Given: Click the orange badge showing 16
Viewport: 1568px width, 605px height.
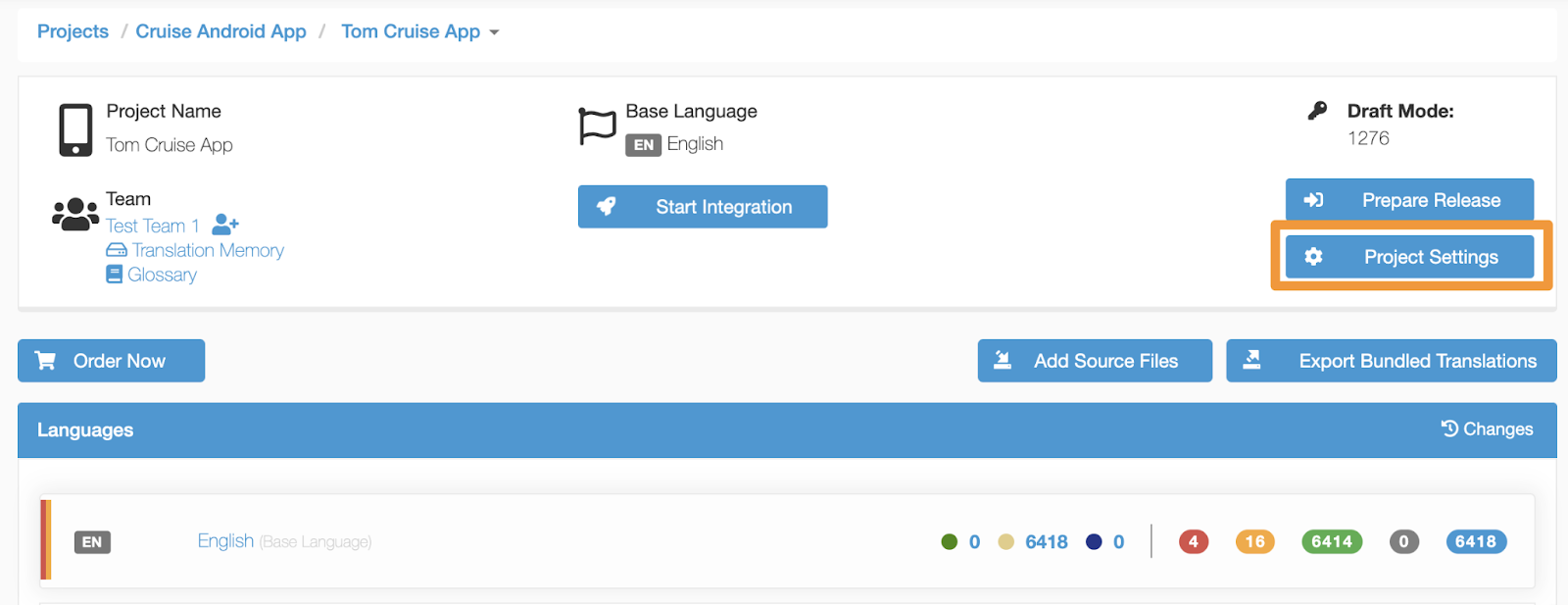Looking at the screenshot, I should 1254,541.
